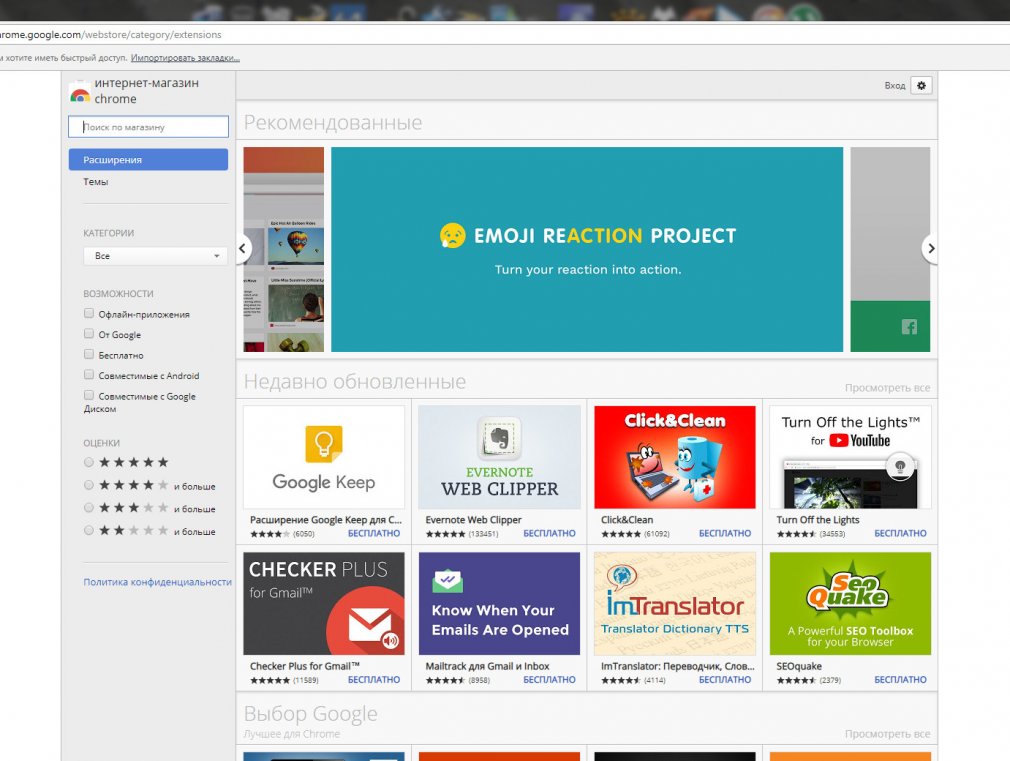The image size is (1010, 761).
Task: Click 'БЕСПЛАТНО' for Click&Clean
Action: (x=725, y=534)
